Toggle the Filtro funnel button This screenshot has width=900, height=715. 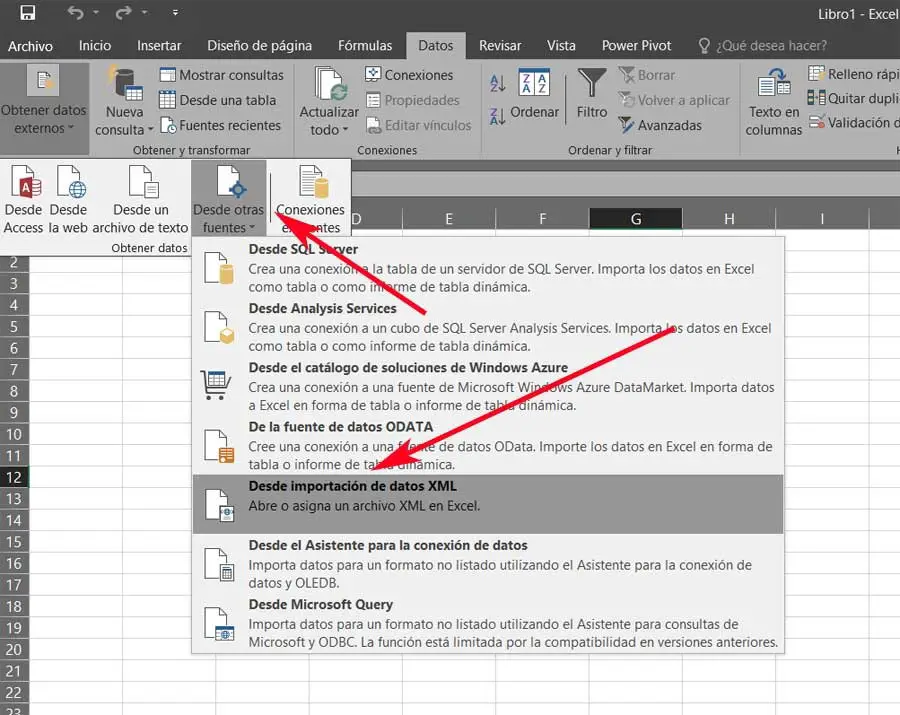pos(592,95)
